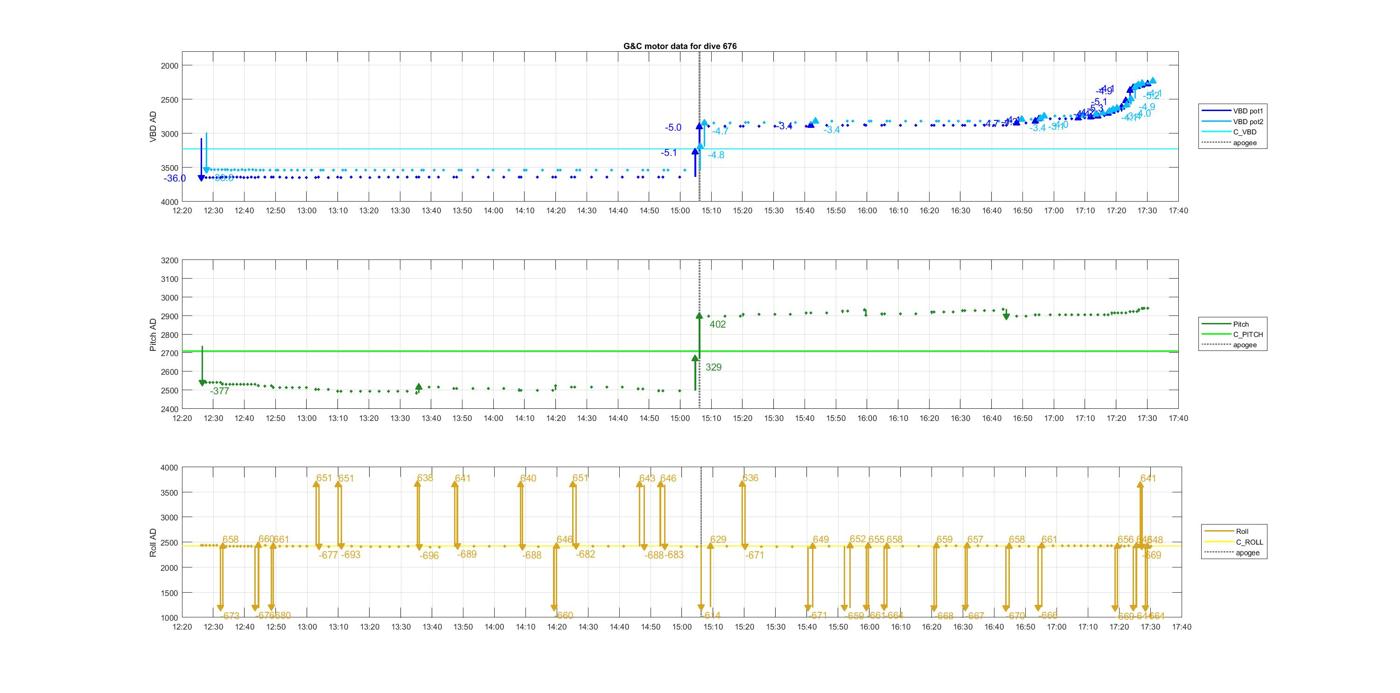Click the dark blue '-5.0' VBD label
Viewport: 1400px width, 693px height.
(673, 128)
